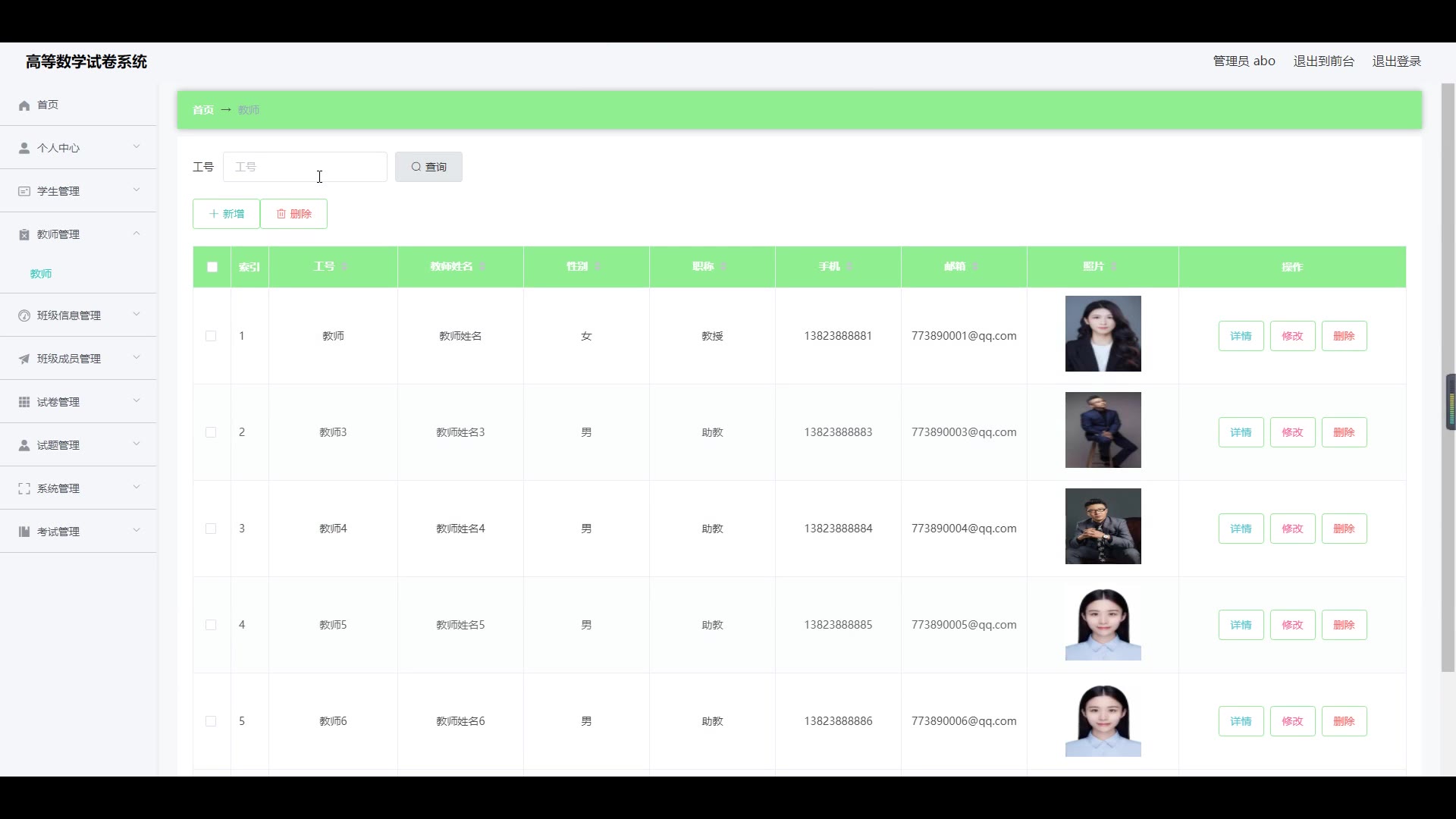
Task: Click the clipboard icon beside 教师管理
Action: (x=24, y=235)
